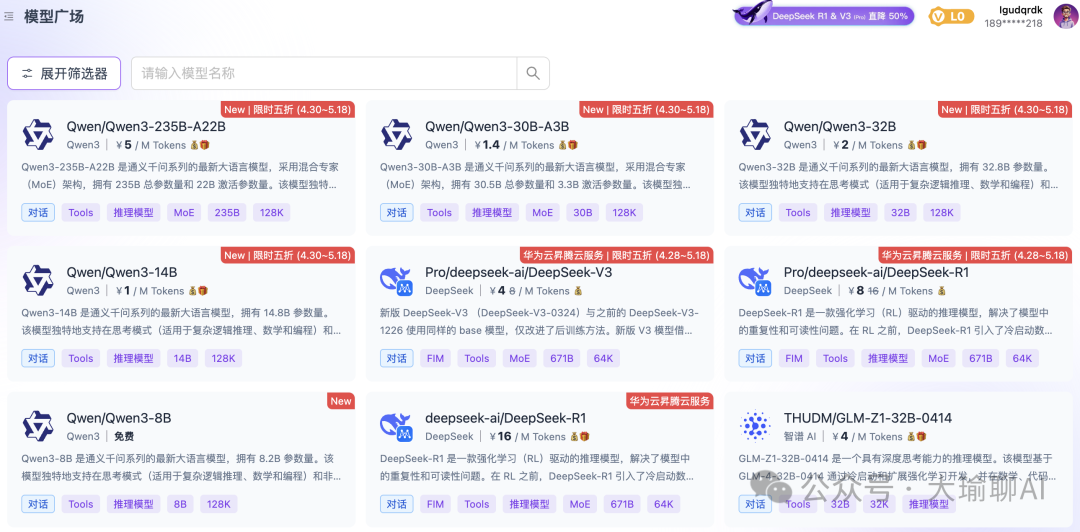The width and height of the screenshot is (1080, 532).
Task: Click the Qwen logo on Qwen3-30B-A3B card
Action: pos(396,134)
